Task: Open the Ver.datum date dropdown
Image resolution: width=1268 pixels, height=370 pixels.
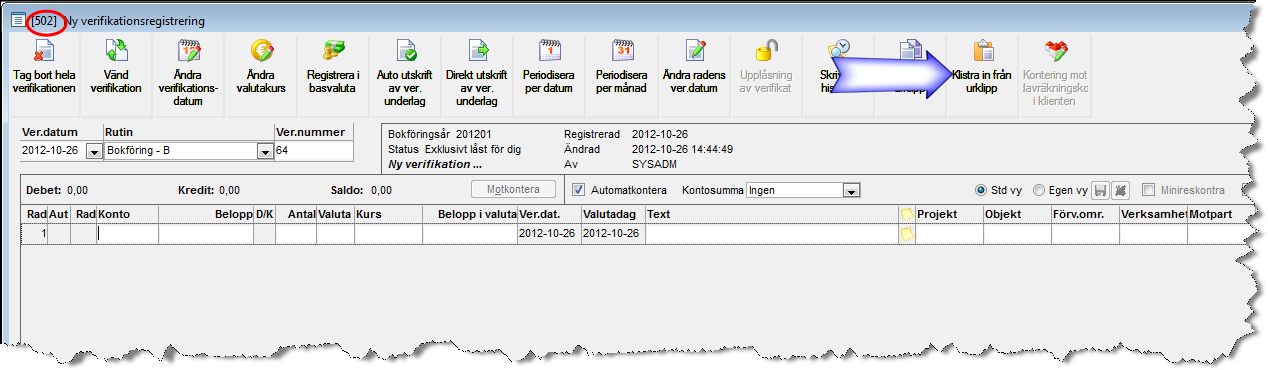Action: tap(94, 151)
